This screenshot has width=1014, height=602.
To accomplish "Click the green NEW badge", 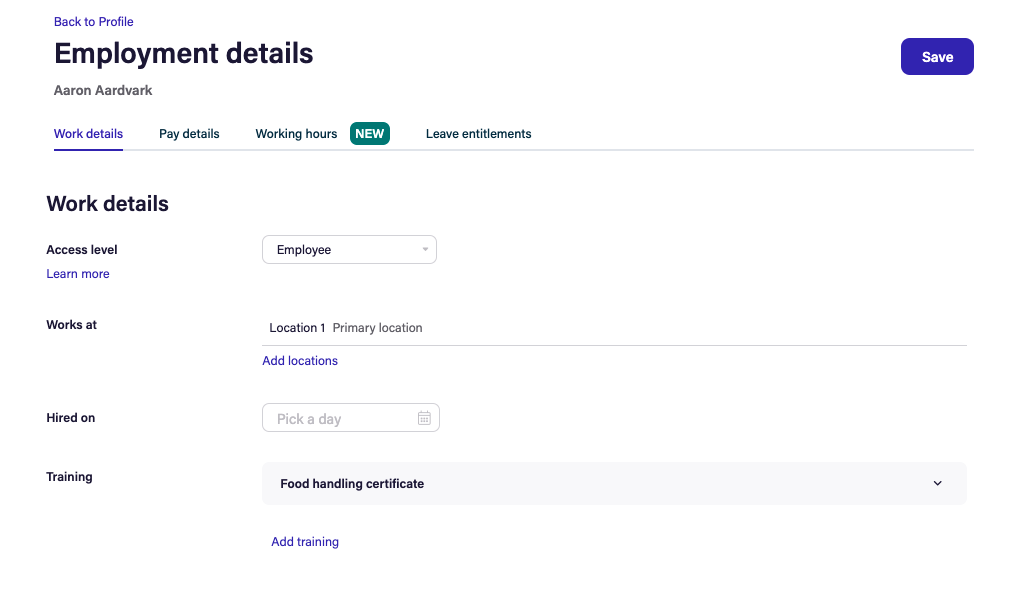I will (x=369, y=134).
